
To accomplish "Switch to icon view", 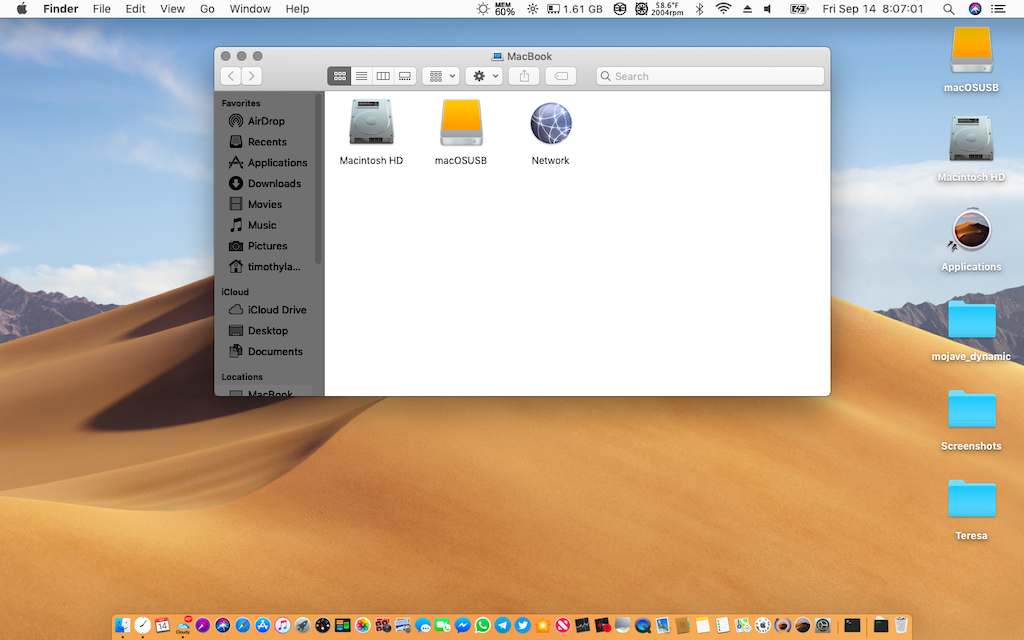I will coord(339,76).
